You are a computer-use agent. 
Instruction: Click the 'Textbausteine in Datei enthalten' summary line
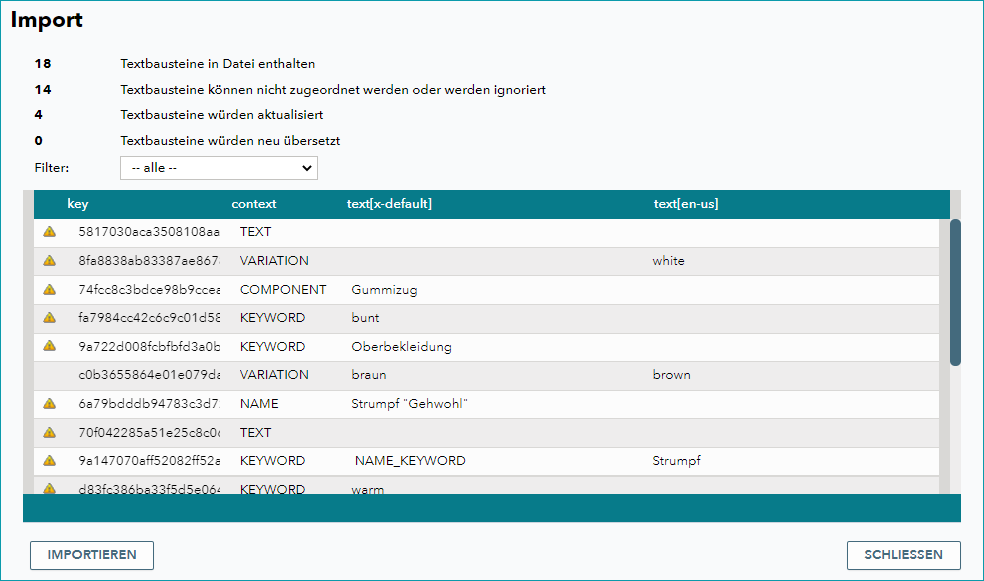coord(218,63)
